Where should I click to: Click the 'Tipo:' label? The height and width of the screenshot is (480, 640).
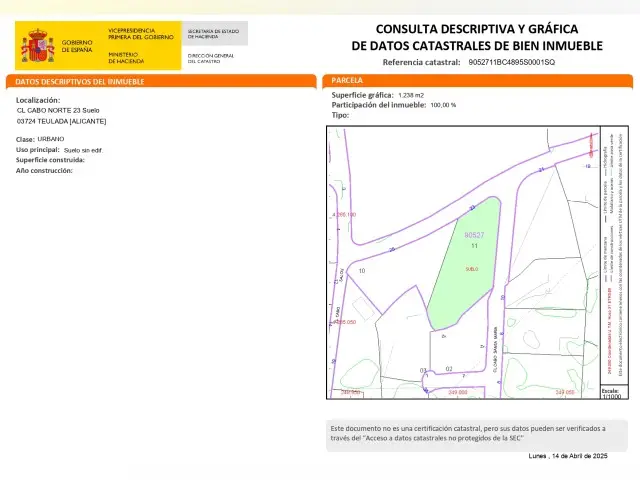[340, 115]
